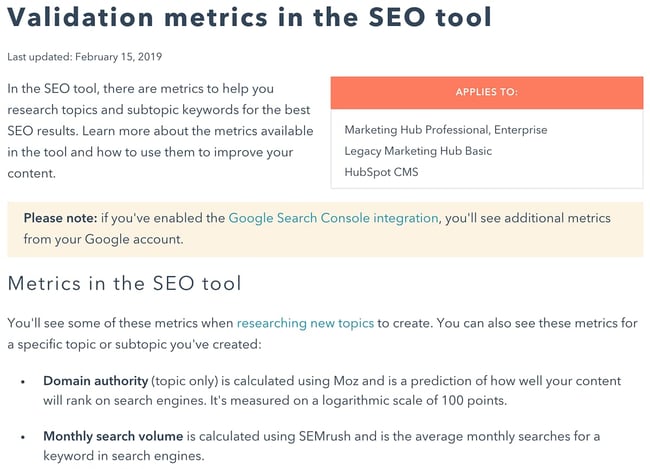Click Legacy Marketing Hub Basic entry
The width and height of the screenshot is (650, 469).
point(418,151)
